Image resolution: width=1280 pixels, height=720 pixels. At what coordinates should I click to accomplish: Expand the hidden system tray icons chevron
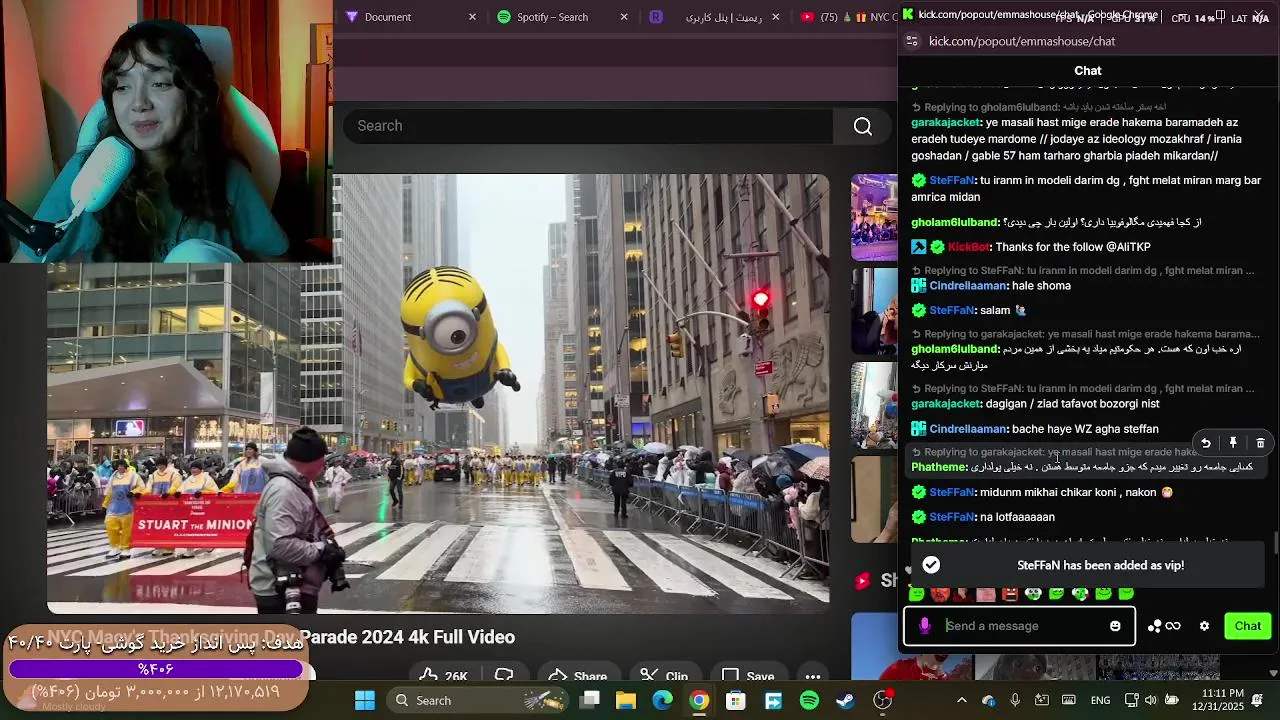click(962, 700)
